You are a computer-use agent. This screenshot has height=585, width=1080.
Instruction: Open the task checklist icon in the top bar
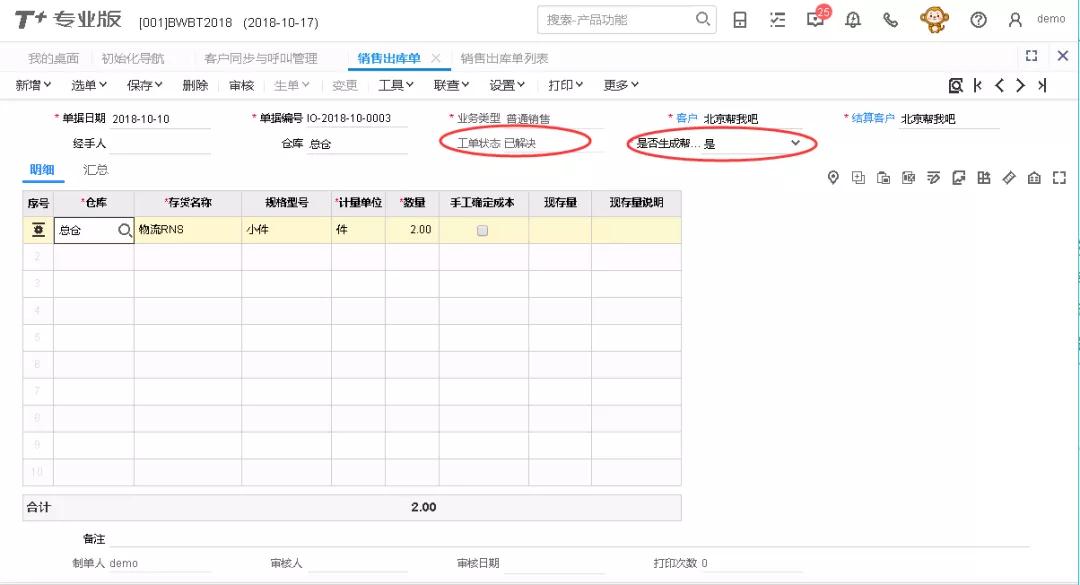pyautogui.click(x=777, y=20)
